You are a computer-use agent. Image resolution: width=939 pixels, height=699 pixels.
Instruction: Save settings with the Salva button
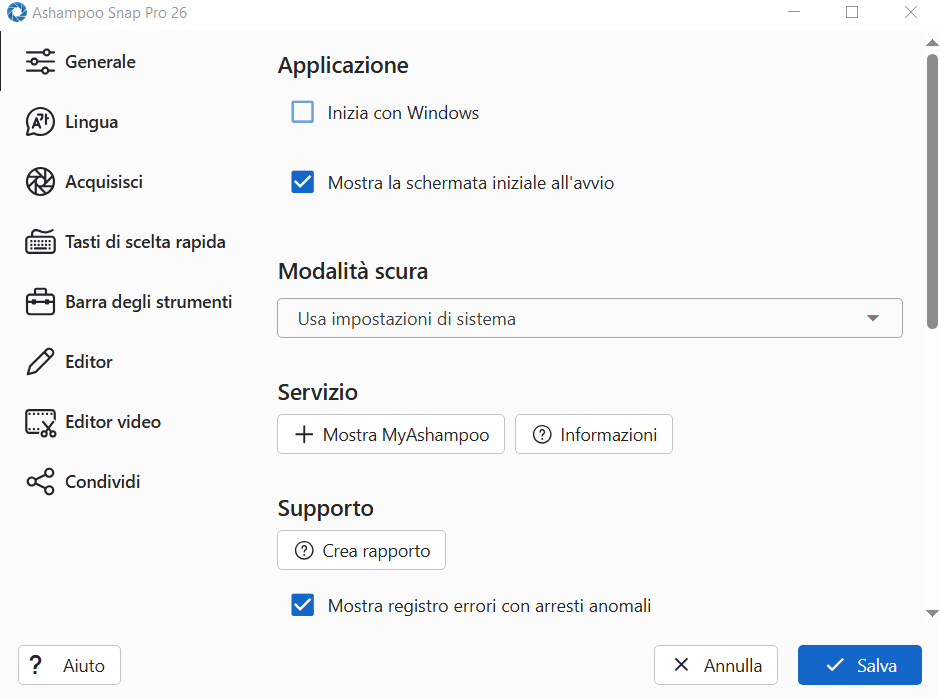click(859, 665)
